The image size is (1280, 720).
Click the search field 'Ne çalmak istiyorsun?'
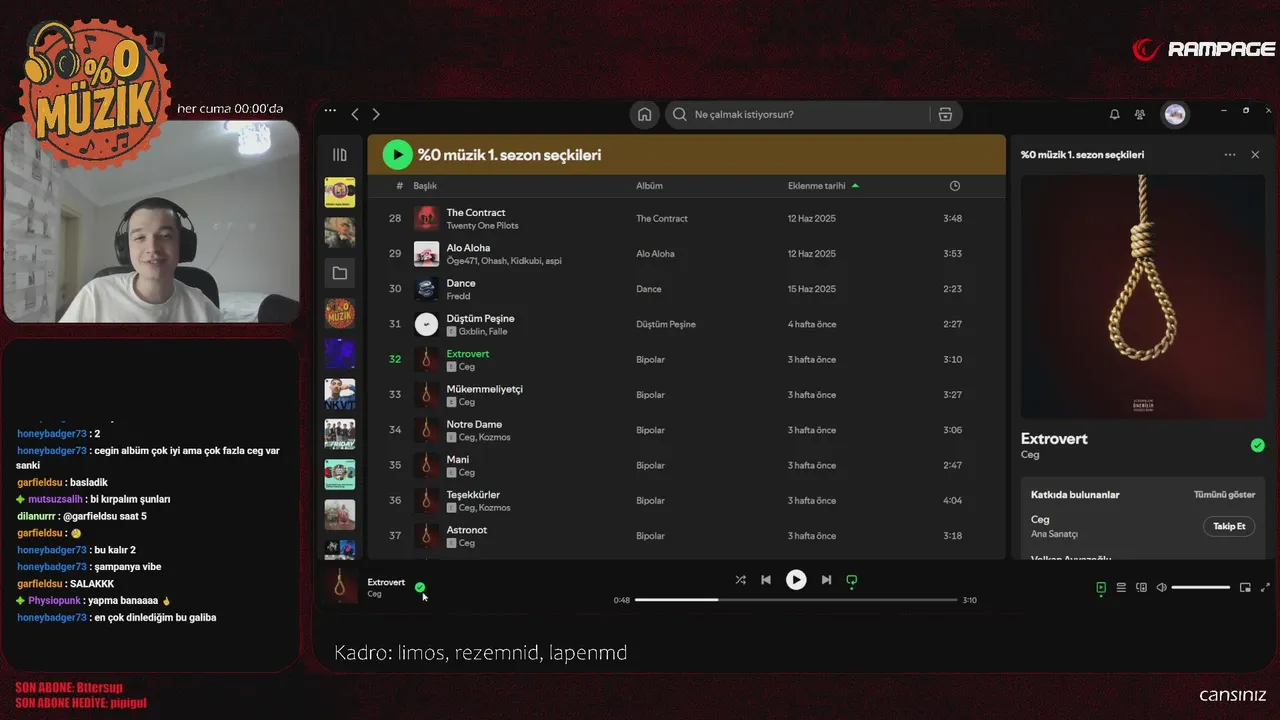[x=800, y=114]
